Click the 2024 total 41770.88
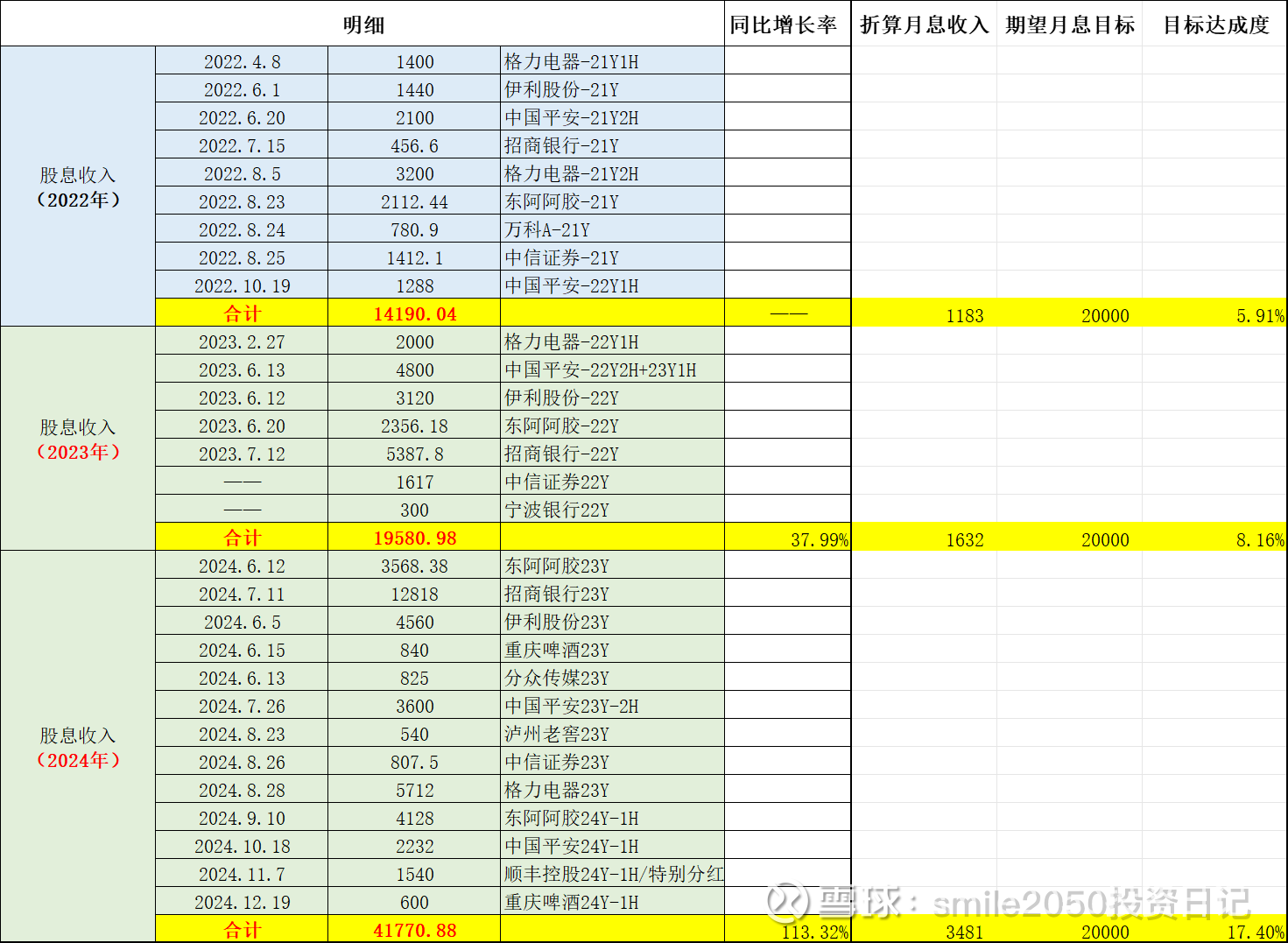The image size is (1288, 943). (x=414, y=929)
